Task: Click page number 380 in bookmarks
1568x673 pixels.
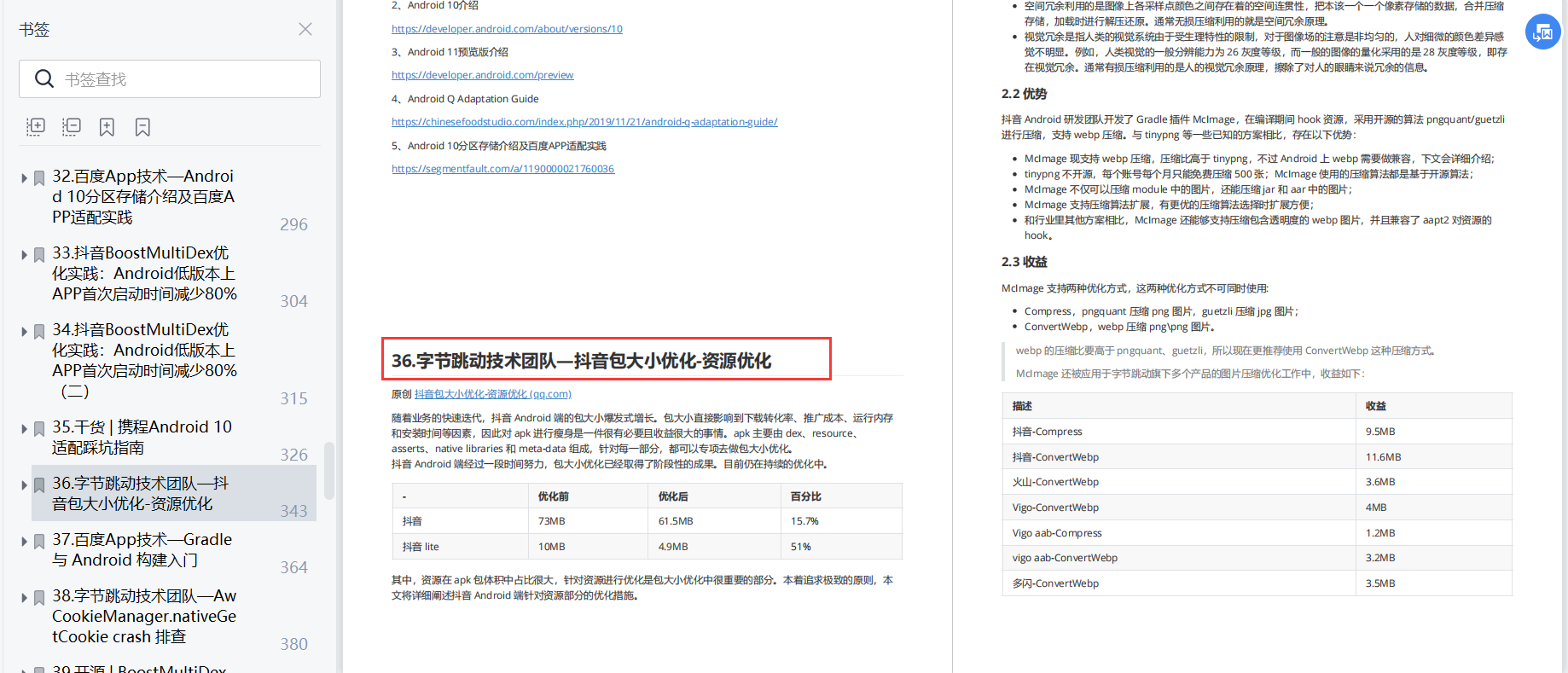Action: tap(293, 644)
